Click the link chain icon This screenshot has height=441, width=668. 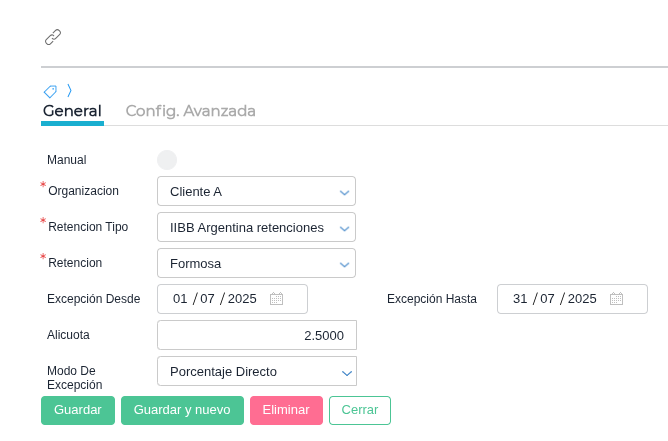tap(53, 37)
